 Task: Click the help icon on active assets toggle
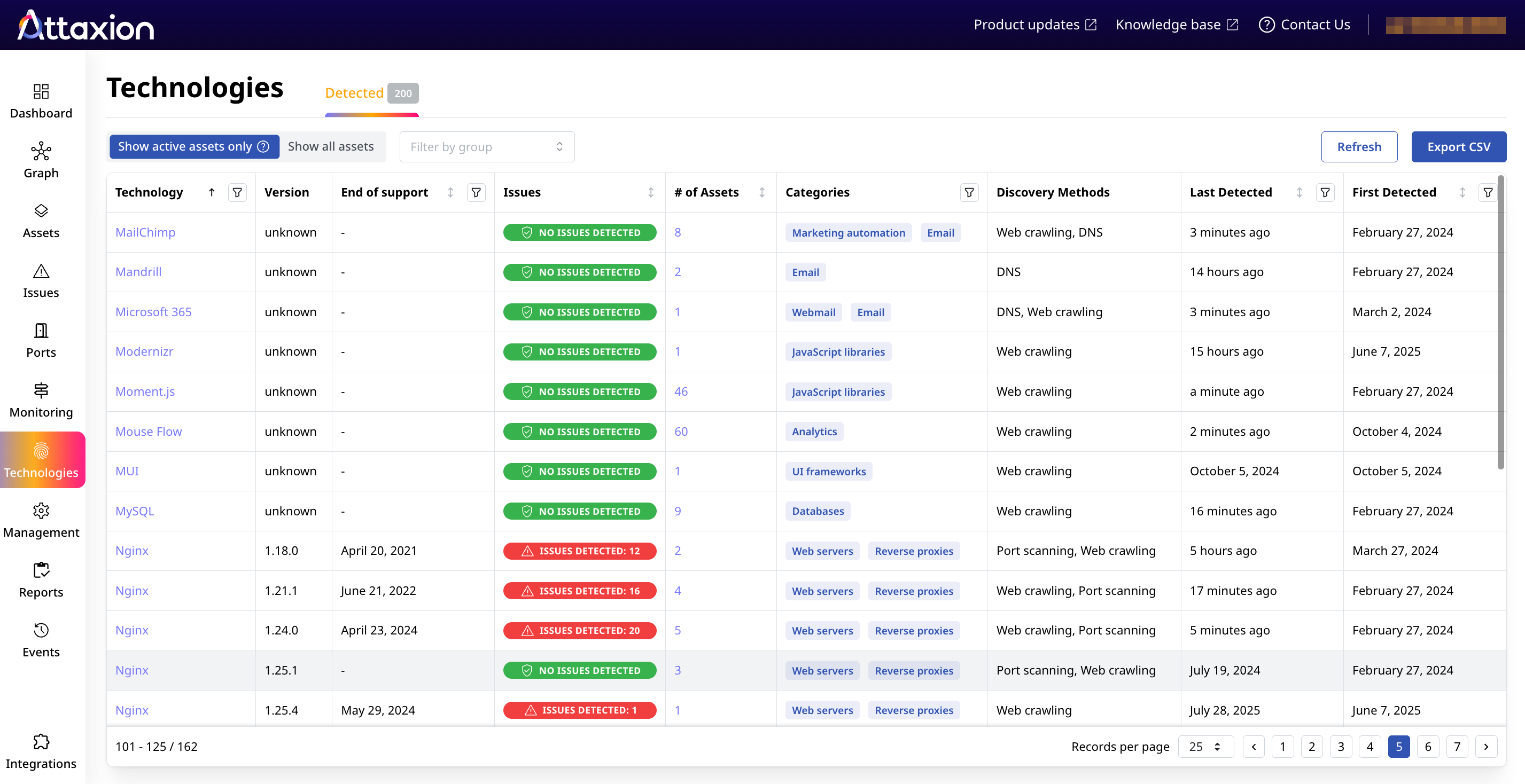[x=263, y=146]
